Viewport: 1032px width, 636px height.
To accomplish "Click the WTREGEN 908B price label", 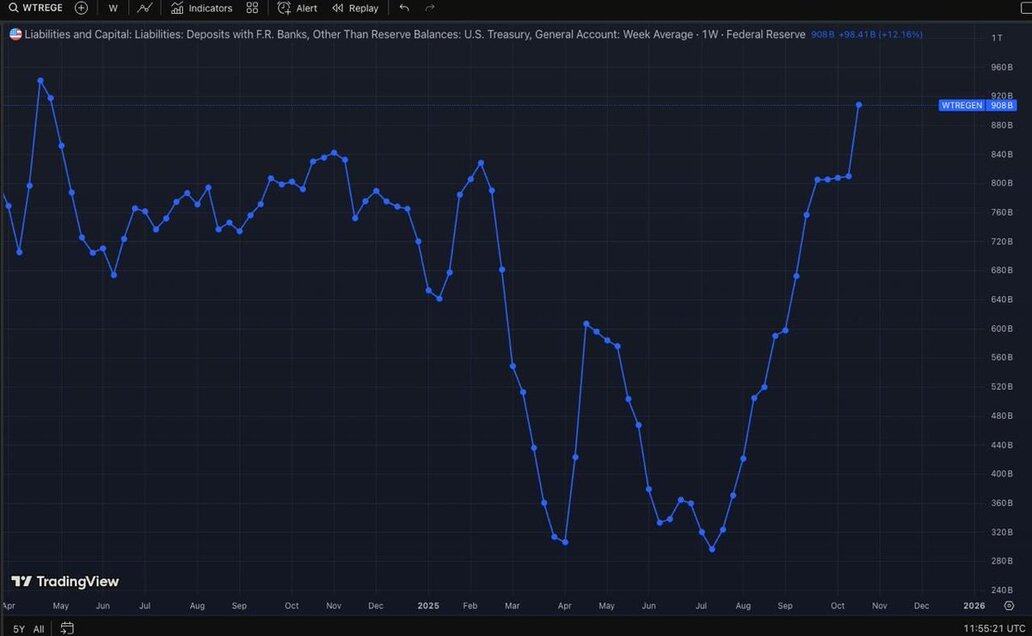I will 977,105.
